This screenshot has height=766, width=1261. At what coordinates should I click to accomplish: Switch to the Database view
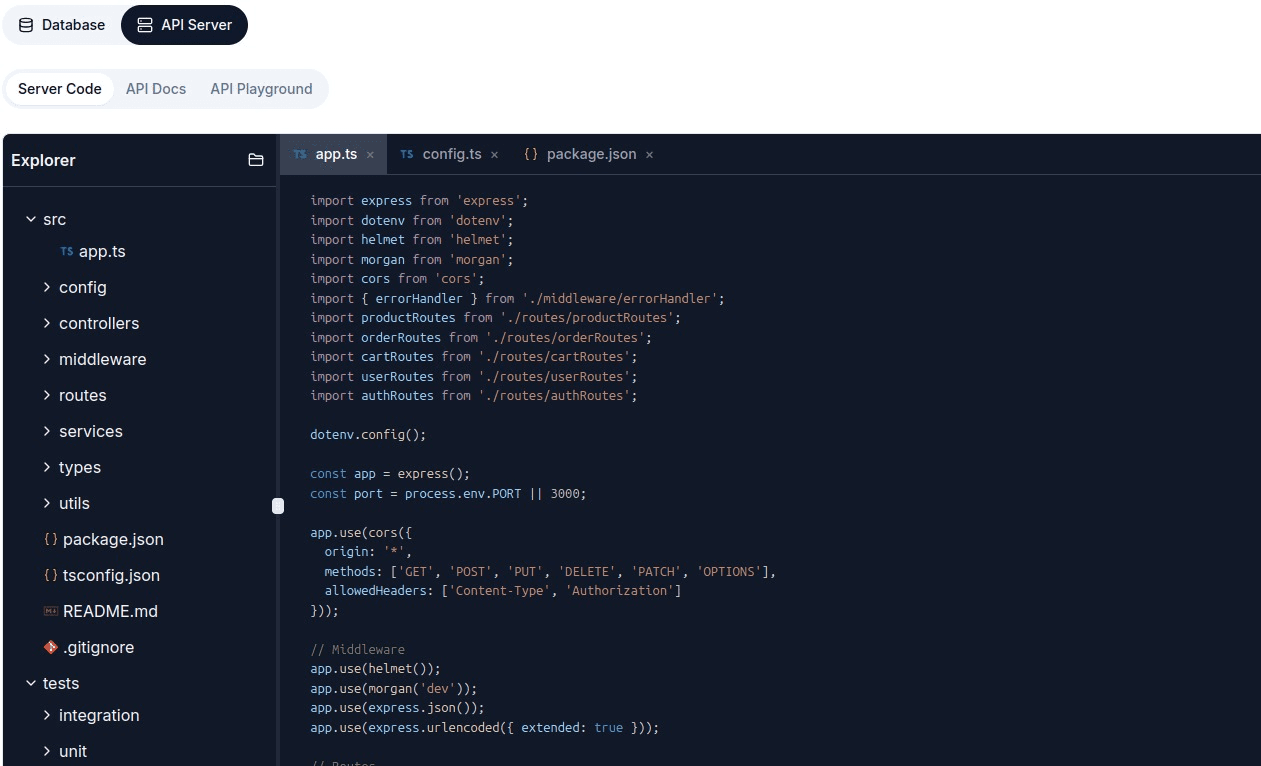tap(62, 25)
